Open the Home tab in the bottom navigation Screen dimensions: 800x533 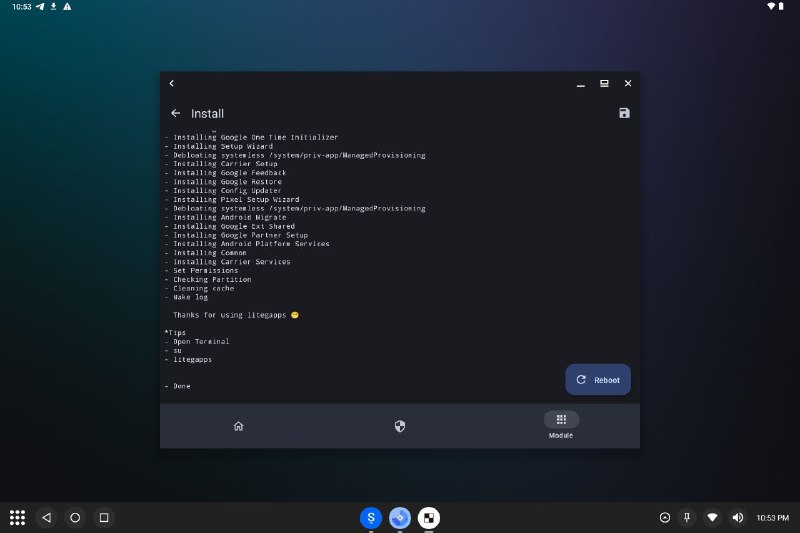point(238,426)
